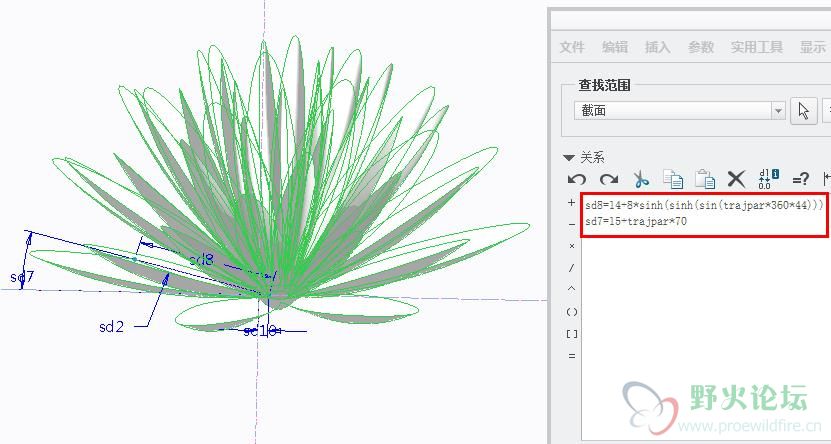The height and width of the screenshot is (444, 831).
Task: Open the 参数 menu
Action: (701, 47)
